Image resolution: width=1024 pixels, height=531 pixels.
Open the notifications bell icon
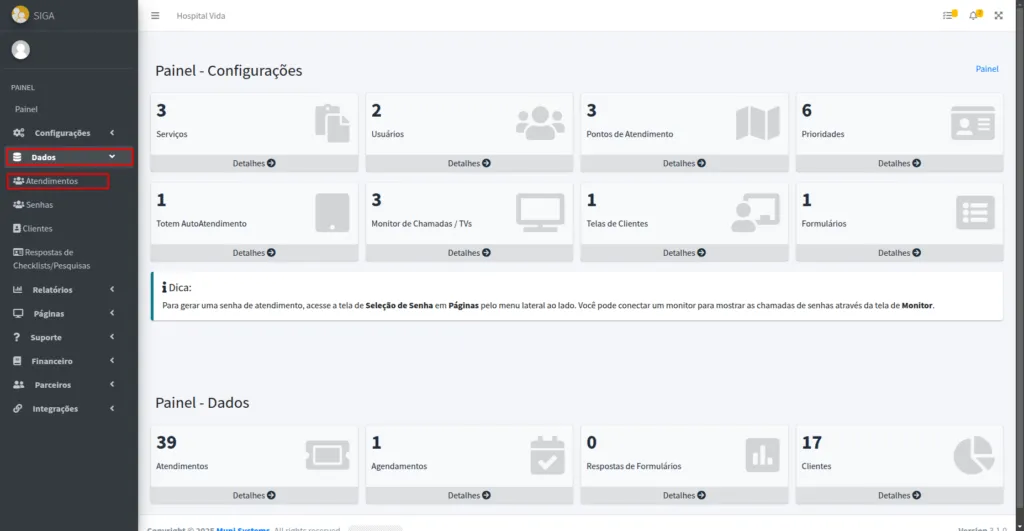[x=974, y=16]
